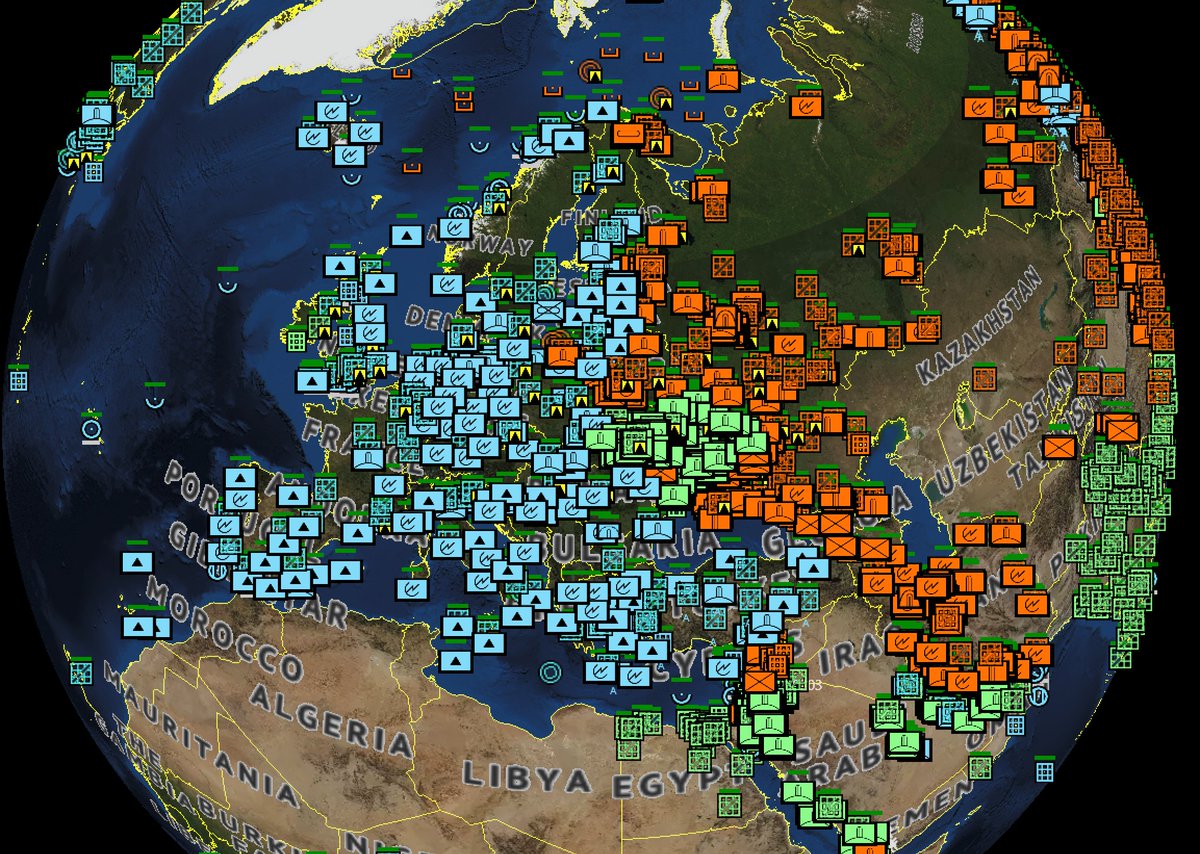Screen dimensions: 1200x854
Task: Select blue triangle unit off Morocco's Atlantic coast
Action: point(139,626)
